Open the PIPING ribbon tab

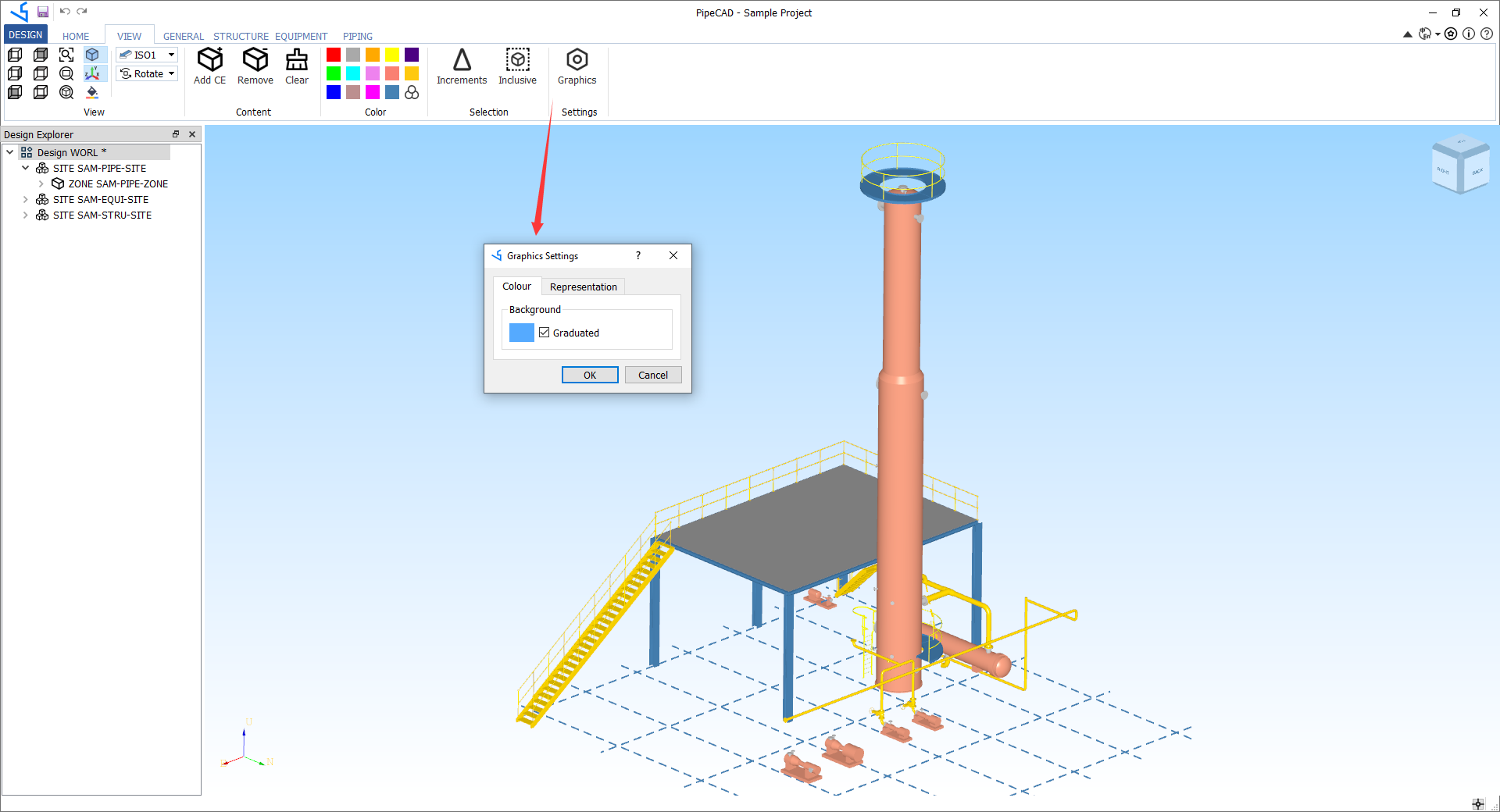(x=357, y=36)
